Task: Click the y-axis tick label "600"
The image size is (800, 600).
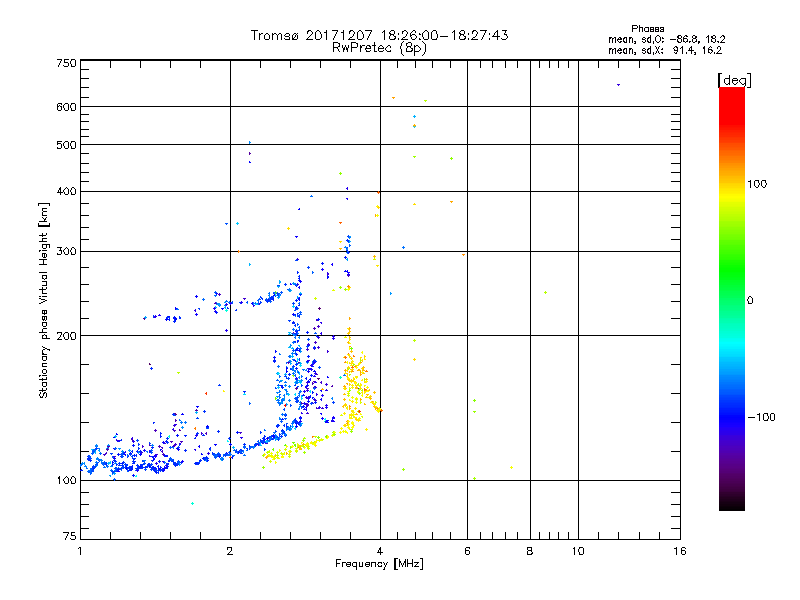Action: [x=66, y=107]
